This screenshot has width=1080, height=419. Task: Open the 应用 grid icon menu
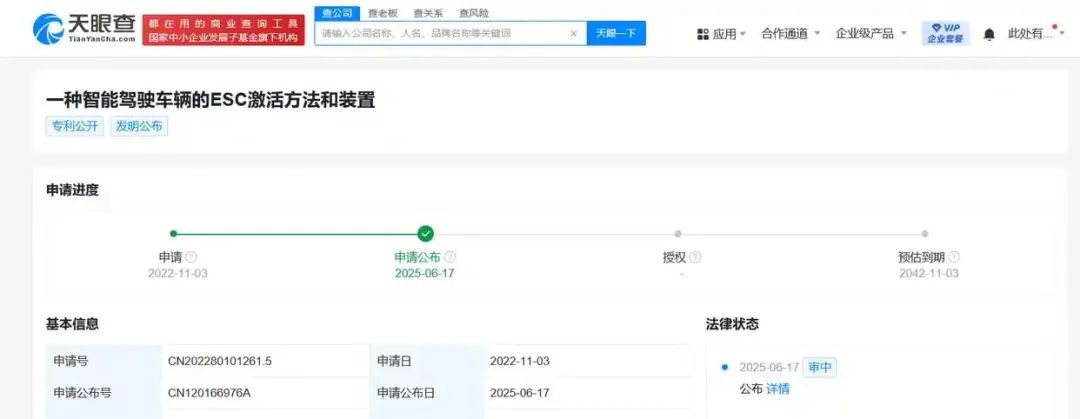703,34
